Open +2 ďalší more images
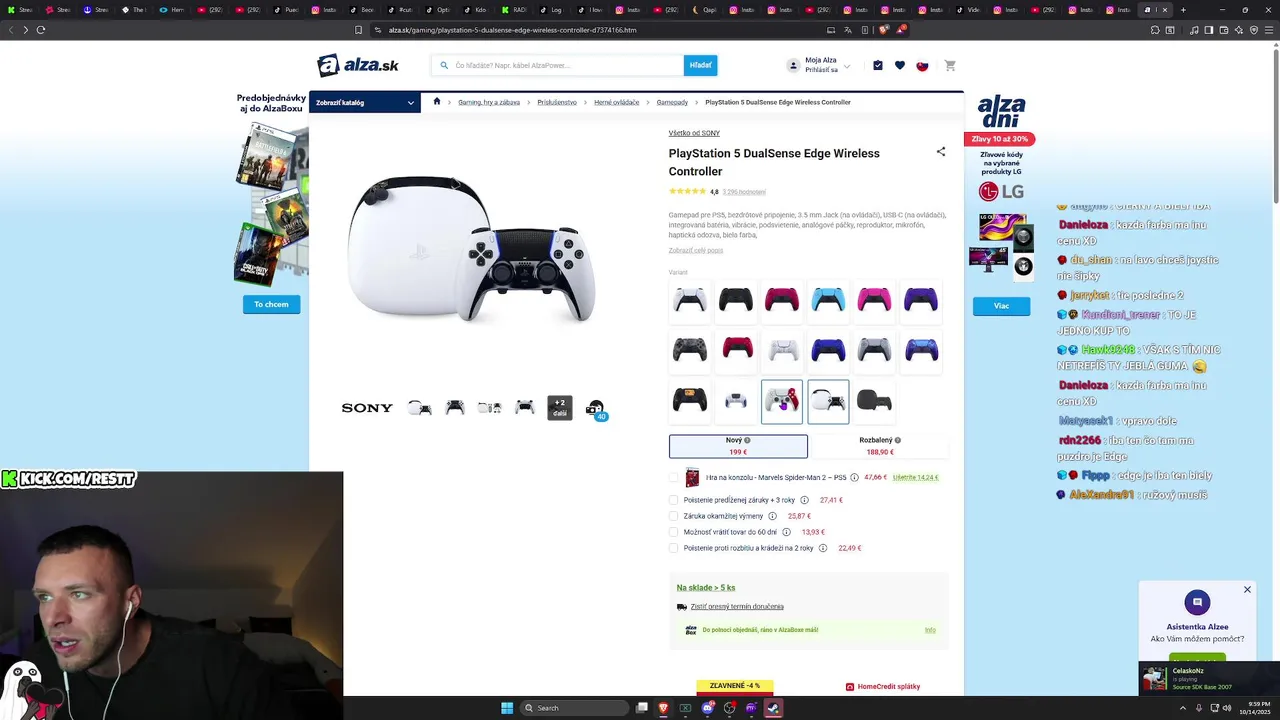Image resolution: width=1280 pixels, height=720 pixels. [560, 408]
